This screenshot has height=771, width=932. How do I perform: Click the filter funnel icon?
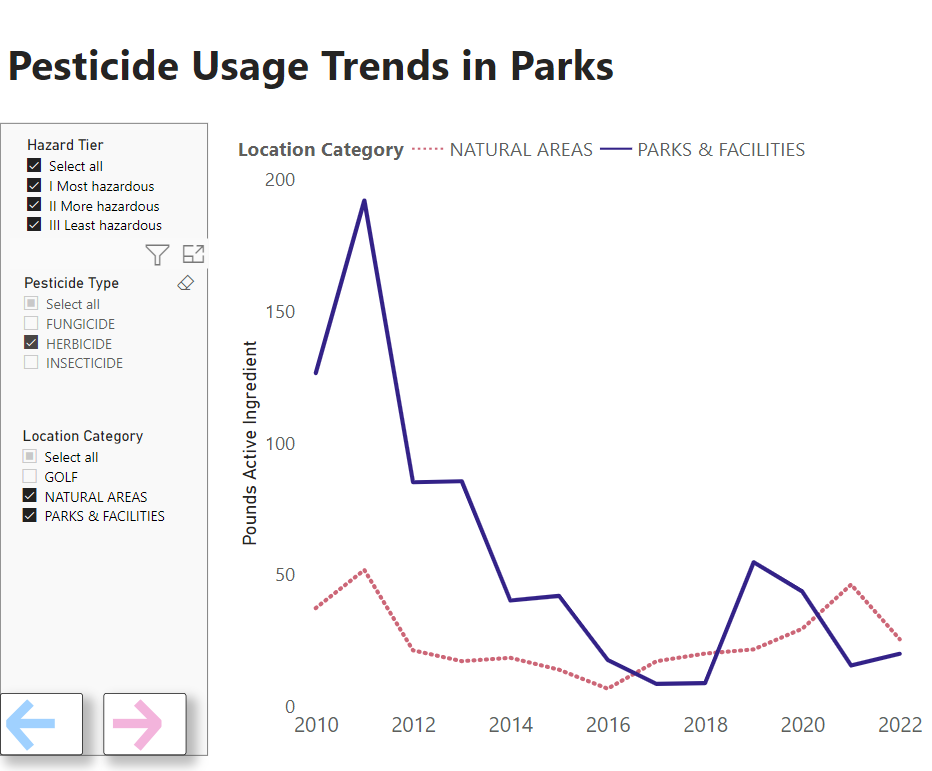pos(157,255)
